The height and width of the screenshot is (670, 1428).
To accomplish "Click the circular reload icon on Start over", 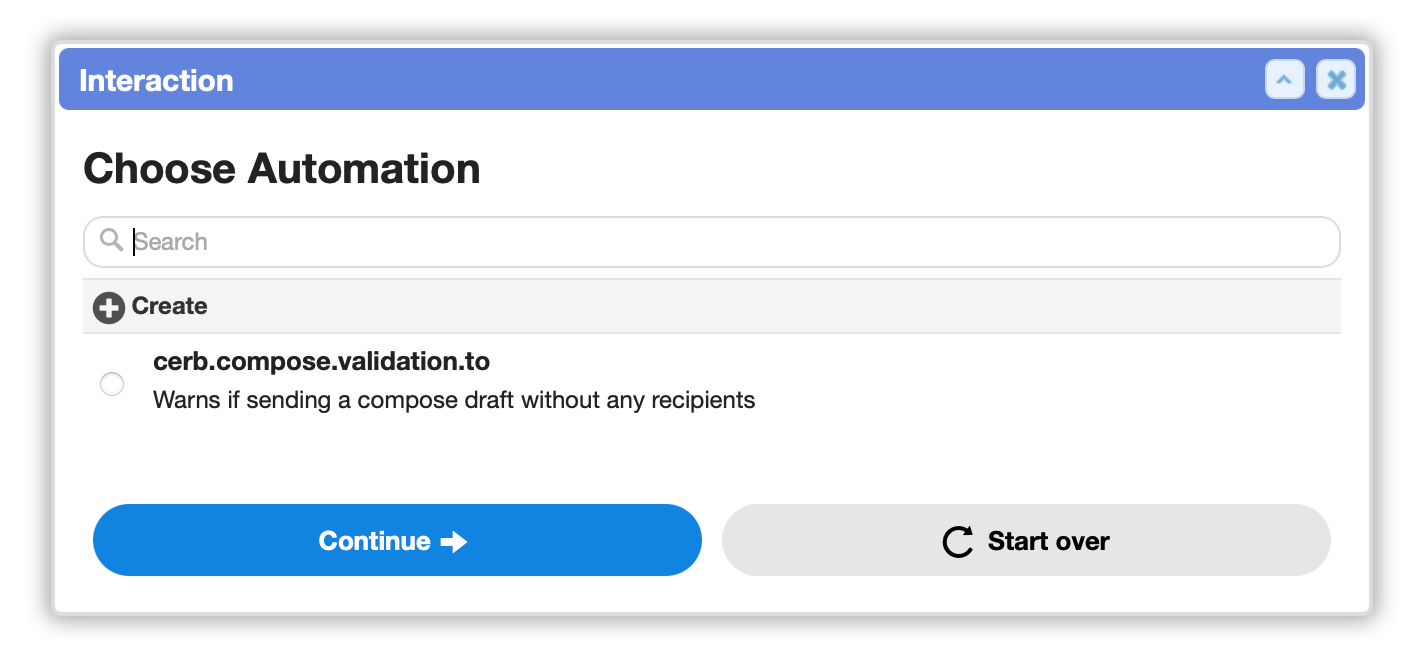I will pos(958,542).
